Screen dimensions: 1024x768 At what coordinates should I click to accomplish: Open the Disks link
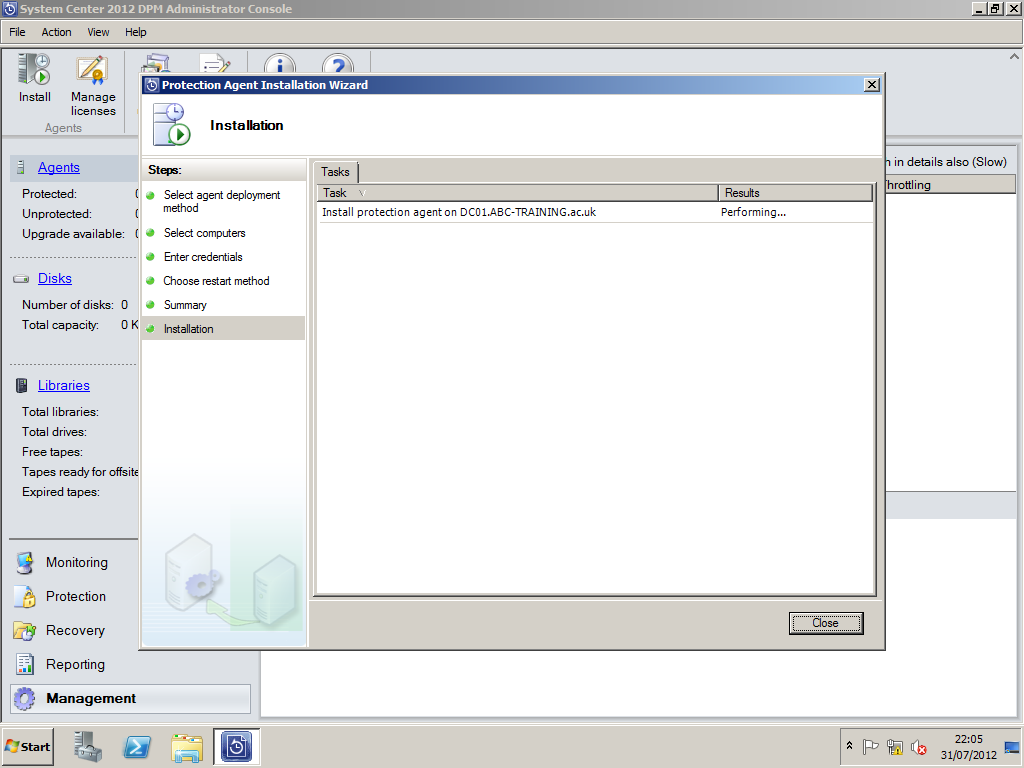55,279
